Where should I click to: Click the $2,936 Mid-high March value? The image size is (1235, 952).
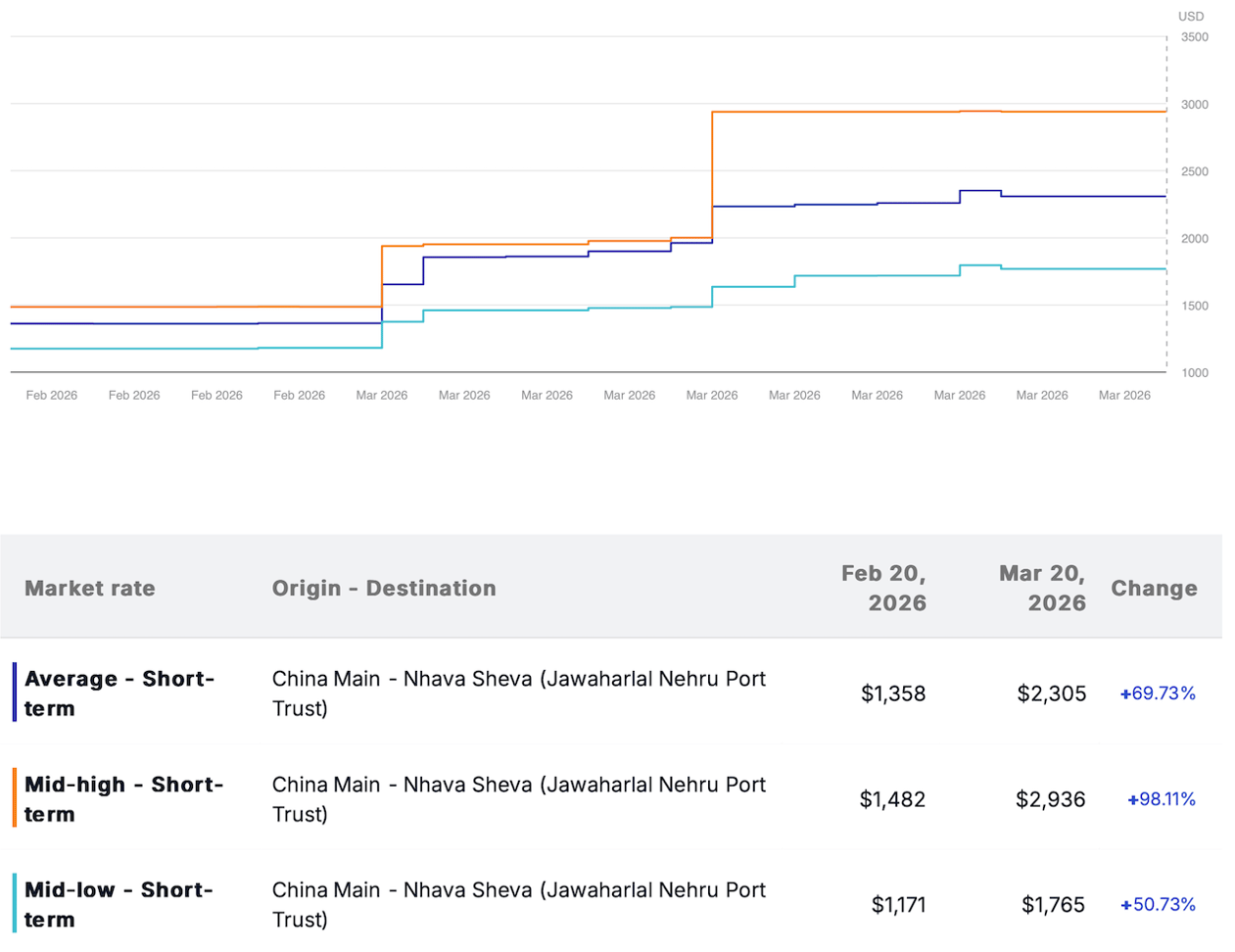pyautogui.click(x=1050, y=799)
